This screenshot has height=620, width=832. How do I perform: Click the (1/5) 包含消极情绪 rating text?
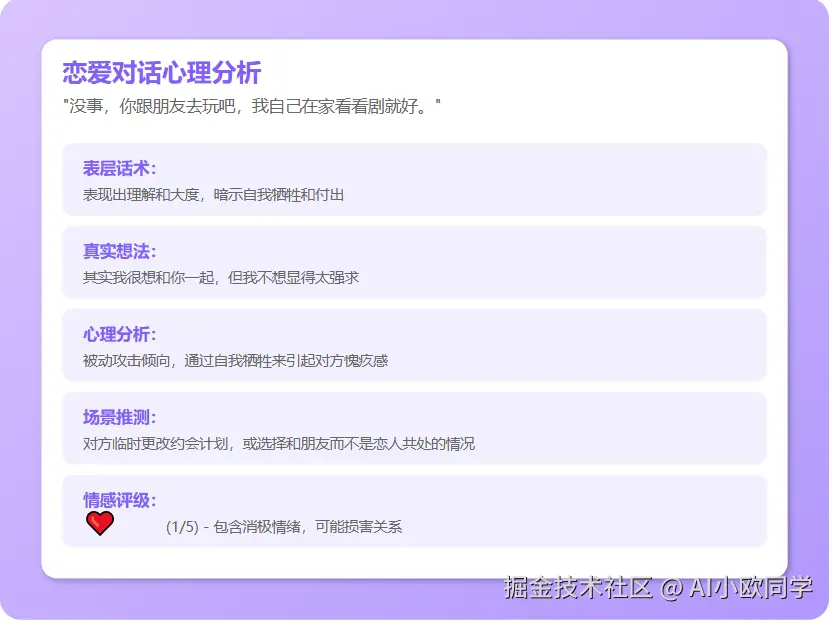pos(284,527)
